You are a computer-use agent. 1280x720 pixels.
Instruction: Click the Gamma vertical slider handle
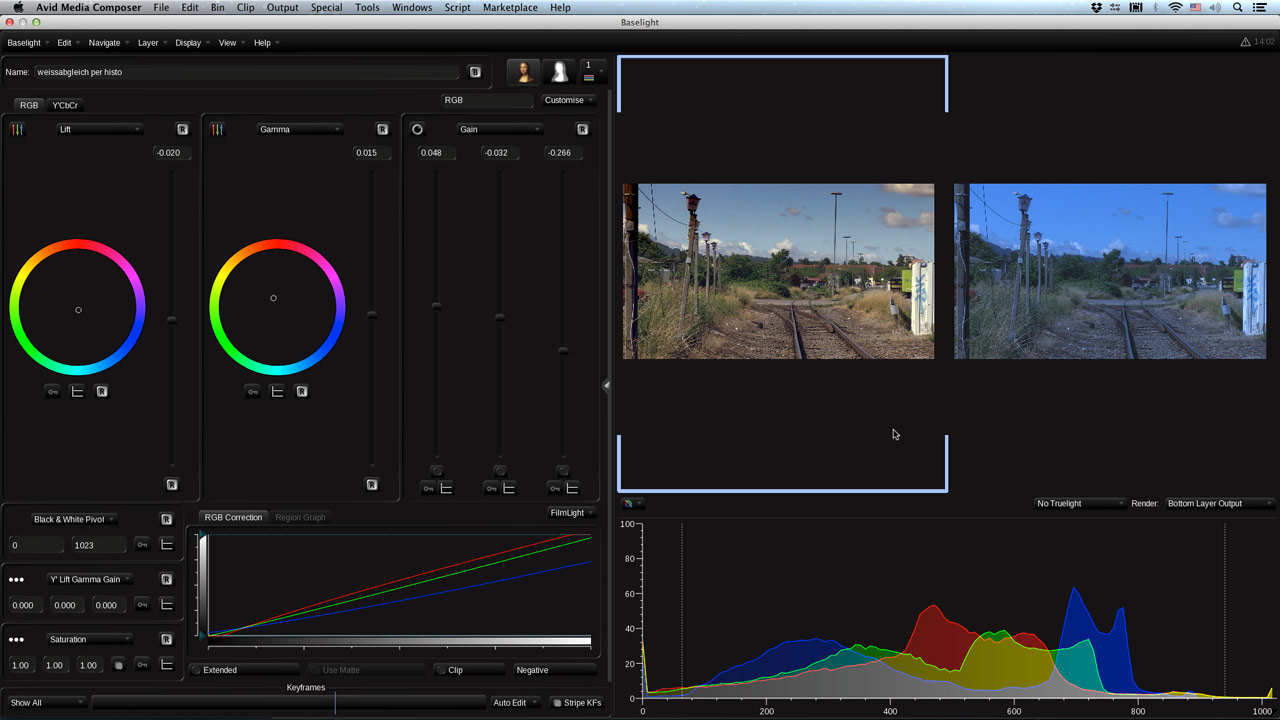point(372,315)
